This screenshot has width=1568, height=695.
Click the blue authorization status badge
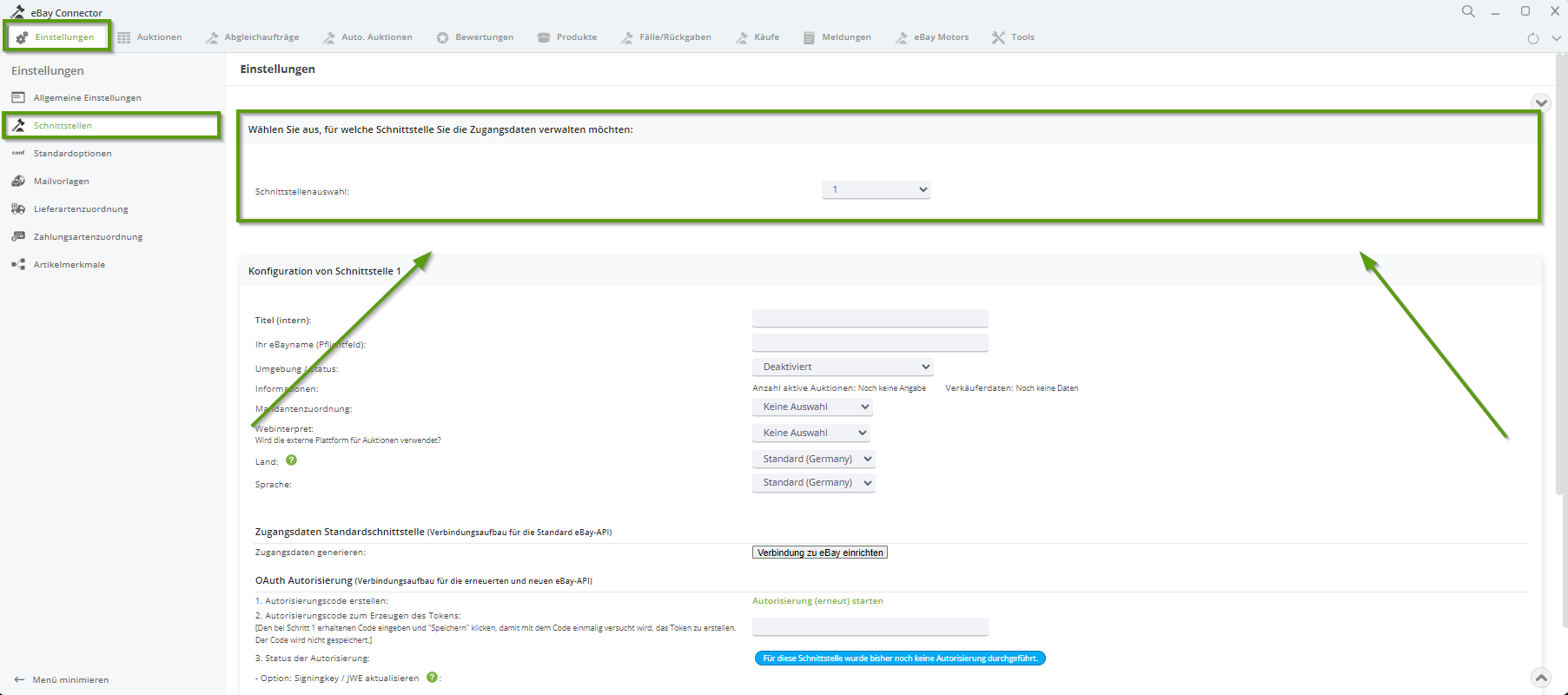pyautogui.click(x=900, y=659)
